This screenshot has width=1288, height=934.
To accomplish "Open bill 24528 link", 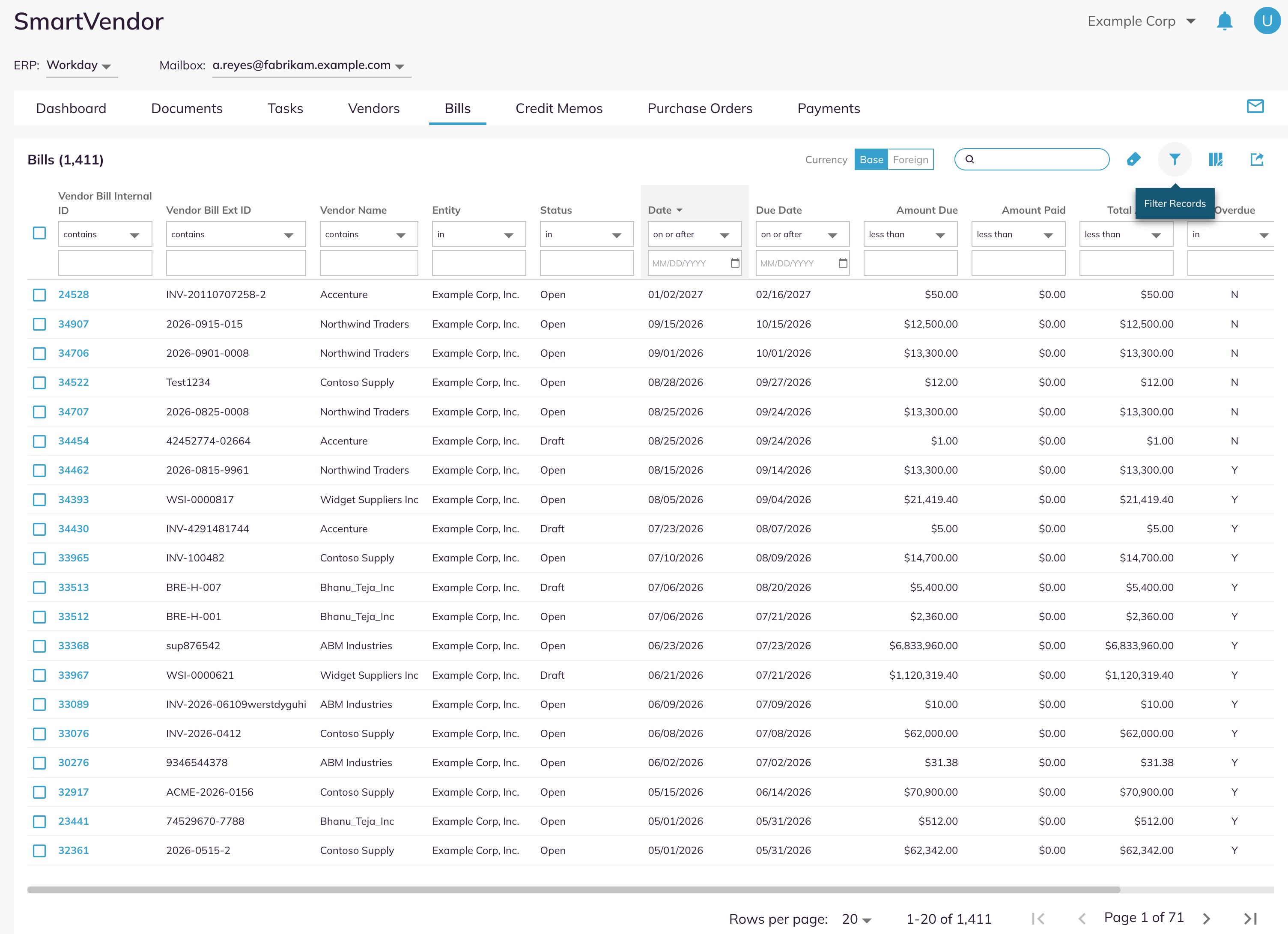I will 74,294.
